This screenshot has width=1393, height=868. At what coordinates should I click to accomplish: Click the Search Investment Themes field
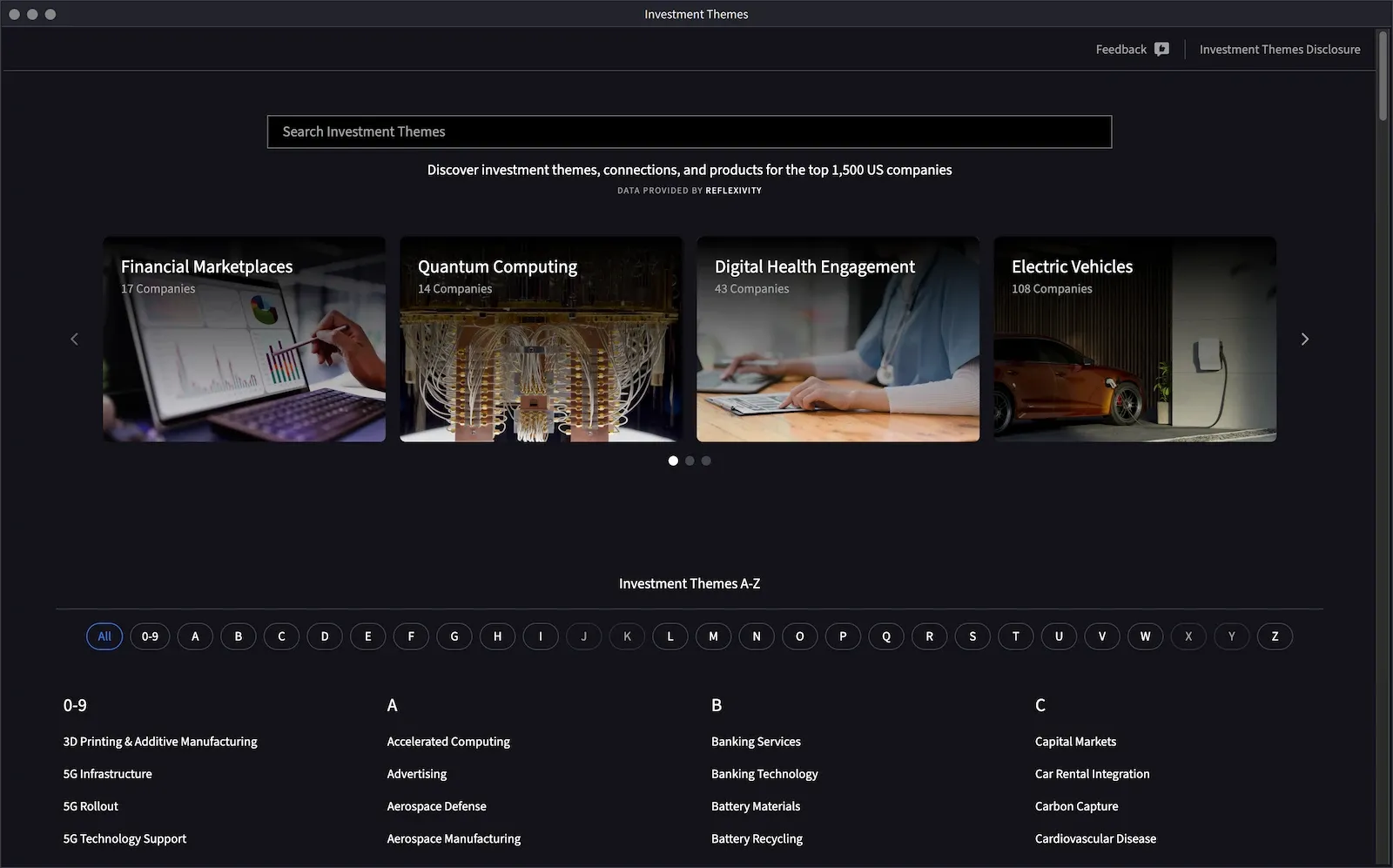[689, 131]
